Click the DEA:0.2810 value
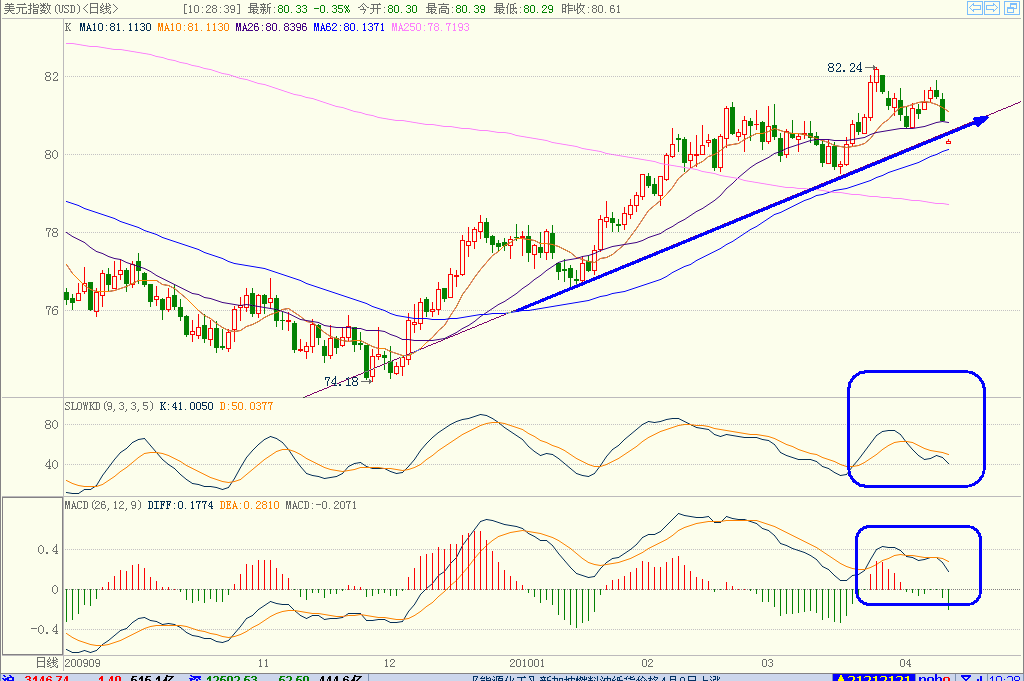1024x681 pixels. pyautogui.click(x=249, y=505)
